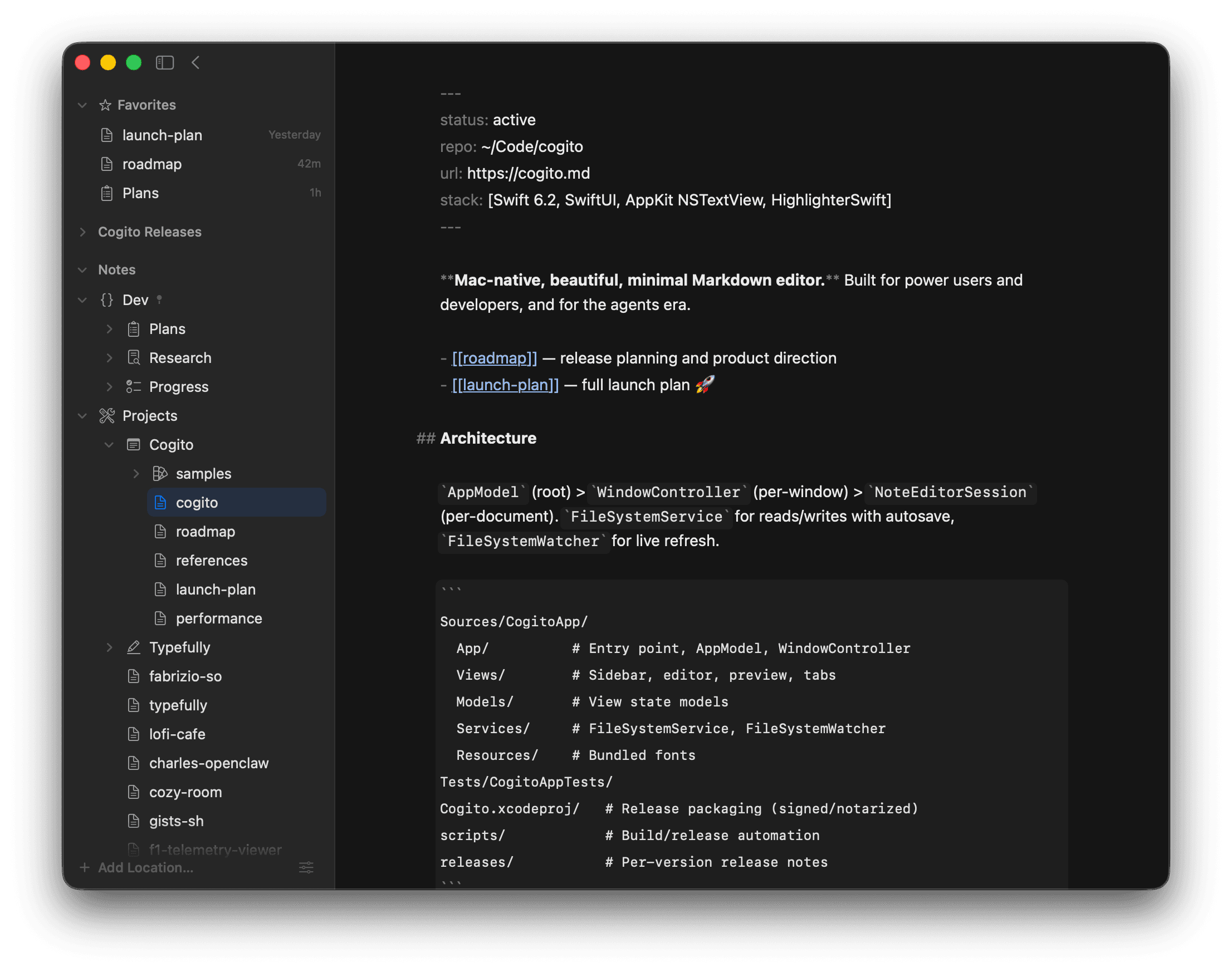Expand the Cogito Releases section
1232x972 pixels.
point(82,232)
